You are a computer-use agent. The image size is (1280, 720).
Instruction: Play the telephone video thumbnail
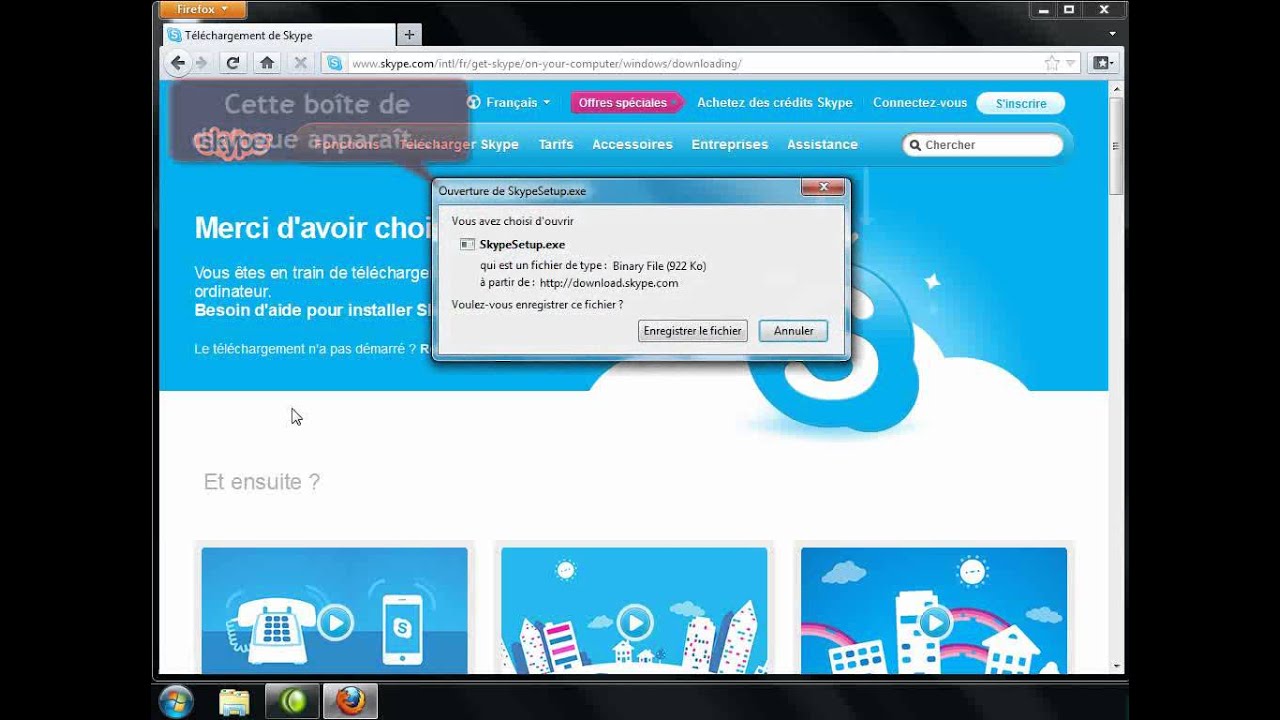(334, 624)
